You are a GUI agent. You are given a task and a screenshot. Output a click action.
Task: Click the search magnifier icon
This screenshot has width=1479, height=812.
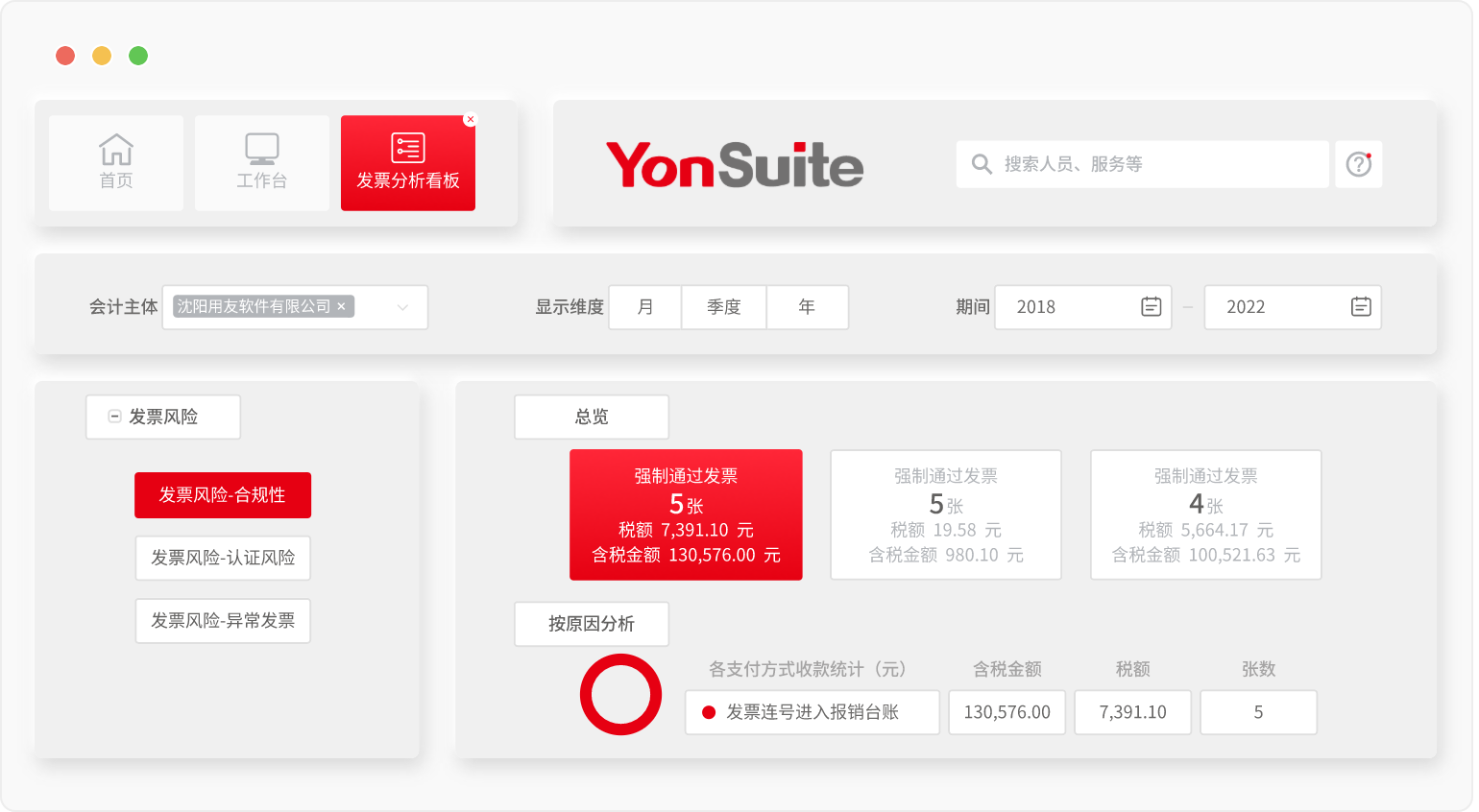[x=982, y=164]
